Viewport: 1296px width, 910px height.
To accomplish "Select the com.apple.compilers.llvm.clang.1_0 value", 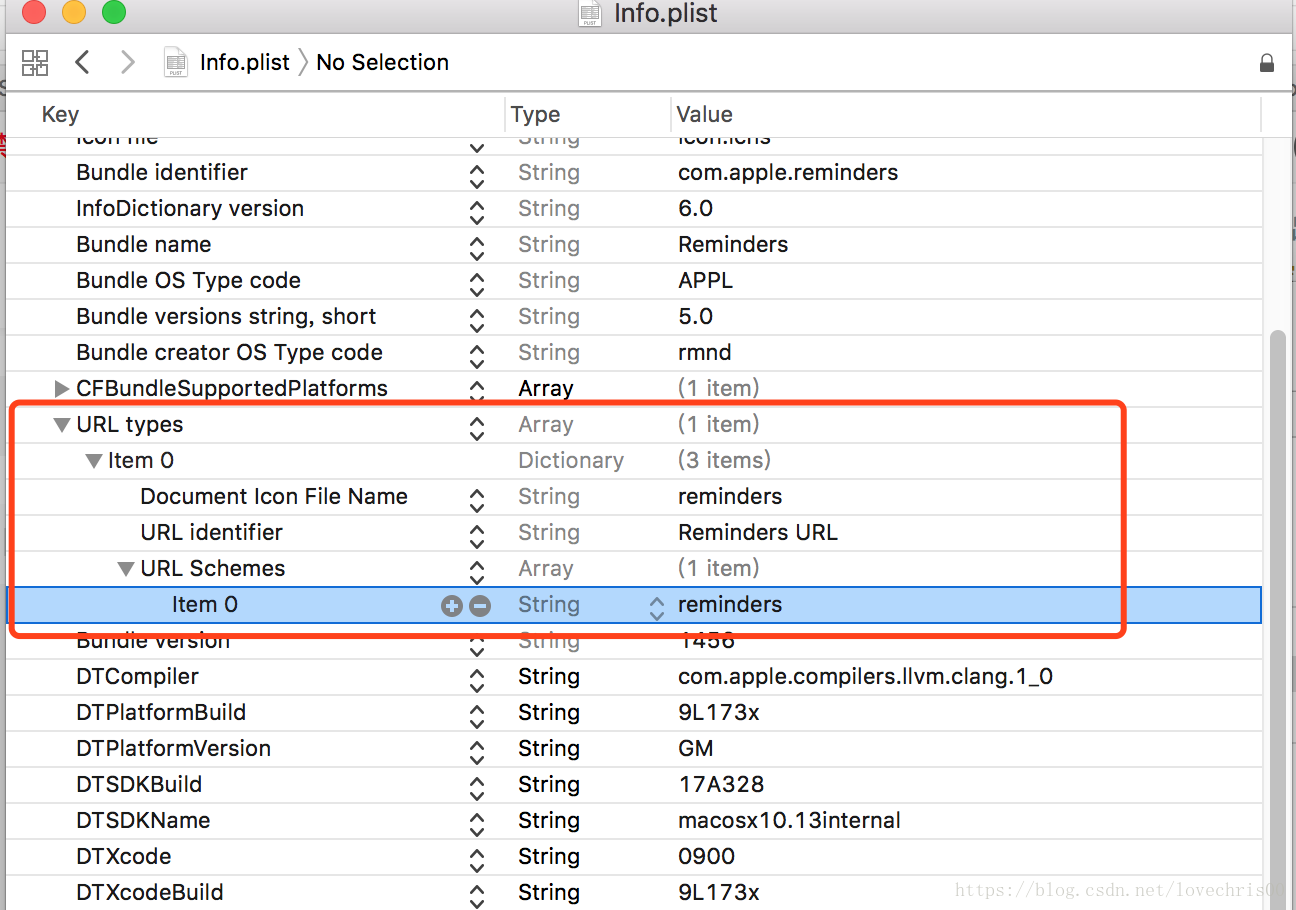I will click(865, 676).
